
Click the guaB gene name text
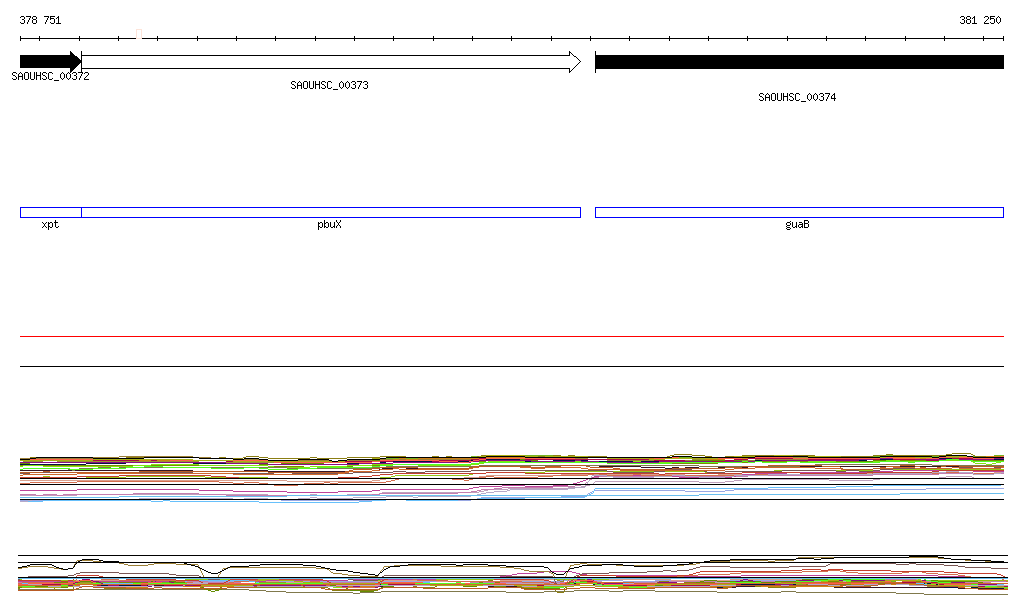pyautogui.click(x=797, y=225)
